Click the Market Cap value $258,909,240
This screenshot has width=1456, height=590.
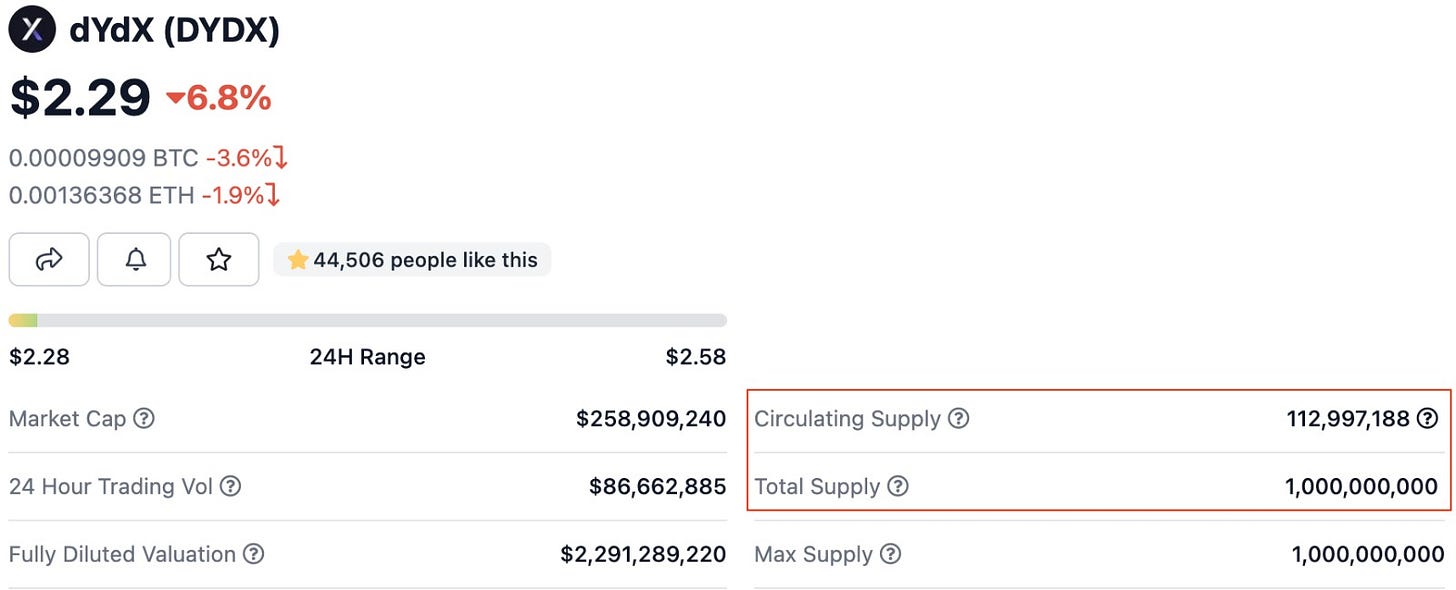(x=650, y=419)
